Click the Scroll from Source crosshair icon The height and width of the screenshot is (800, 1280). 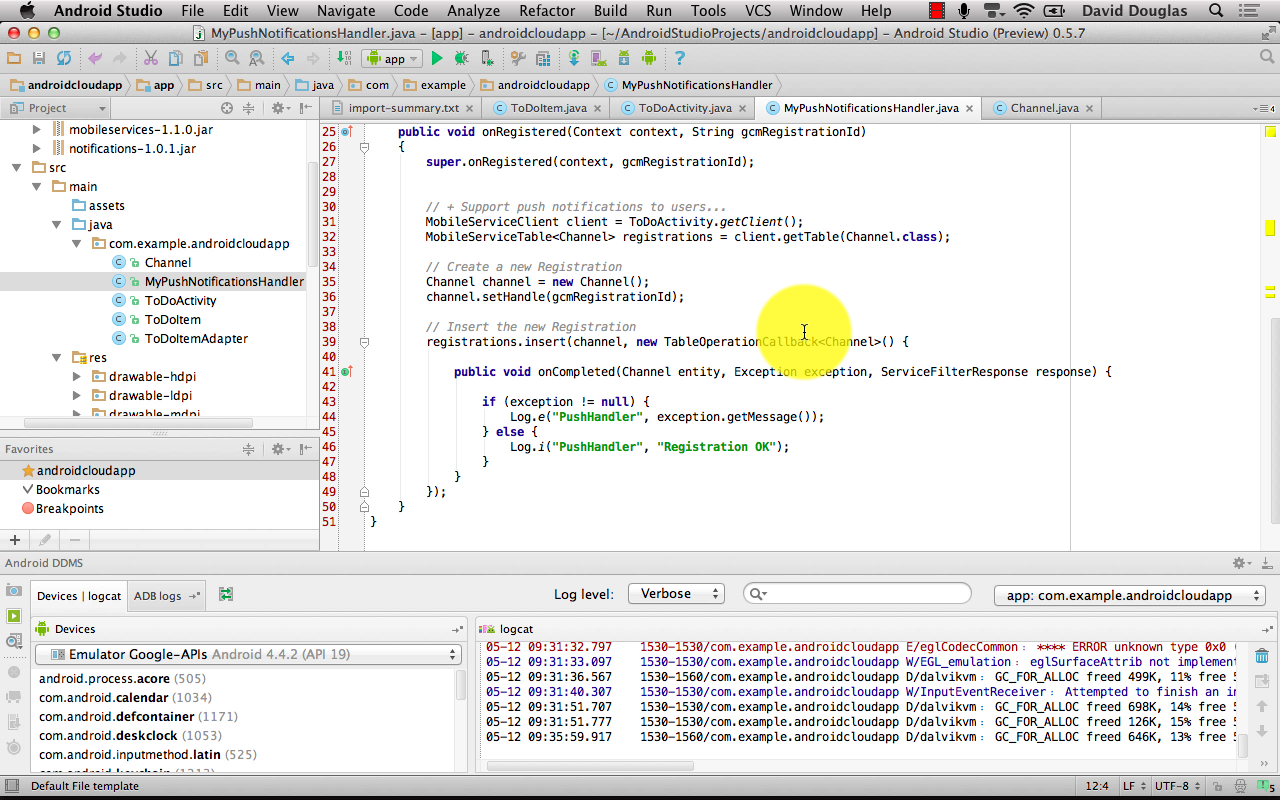click(227, 108)
